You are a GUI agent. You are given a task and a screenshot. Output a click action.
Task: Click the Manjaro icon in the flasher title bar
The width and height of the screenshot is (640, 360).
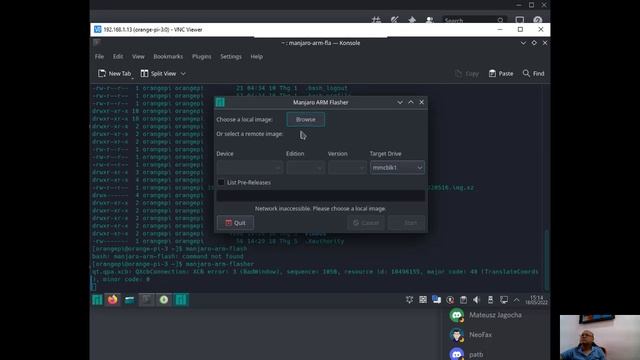[x=220, y=102]
